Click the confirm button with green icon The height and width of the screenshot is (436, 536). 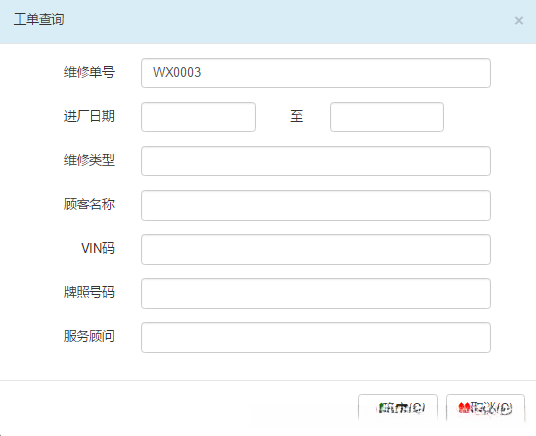398,408
